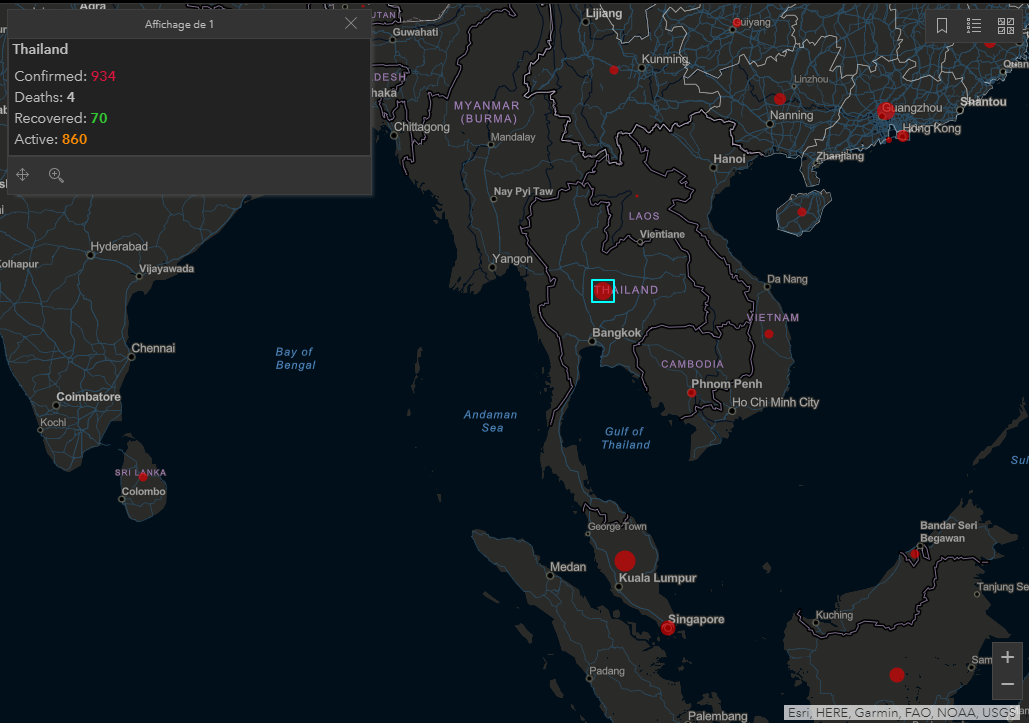Select the cyan-highlighted Thailand marker
1029x723 pixels.
tap(602, 290)
